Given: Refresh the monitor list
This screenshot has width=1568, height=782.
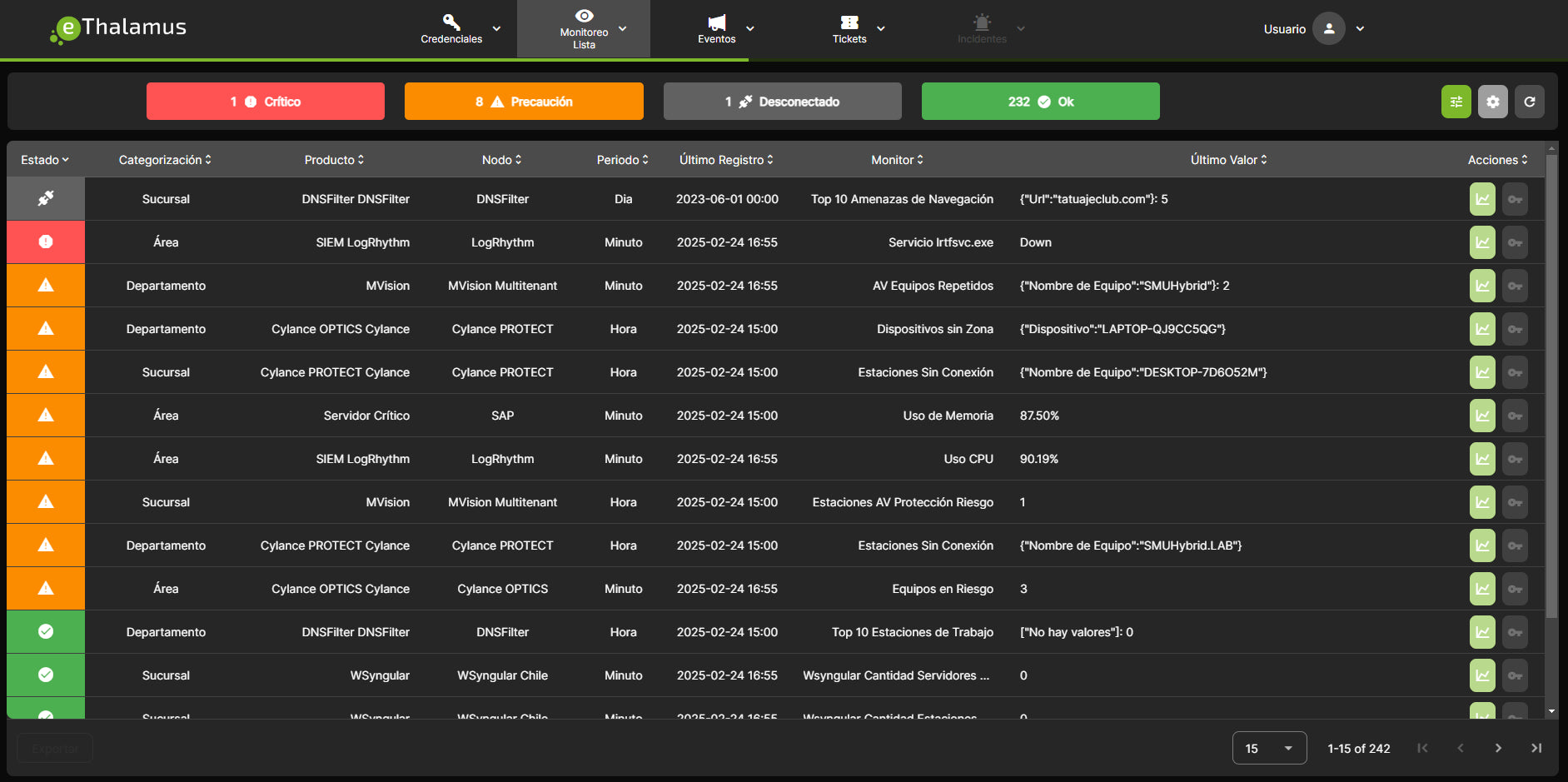Looking at the screenshot, I should click(1529, 102).
